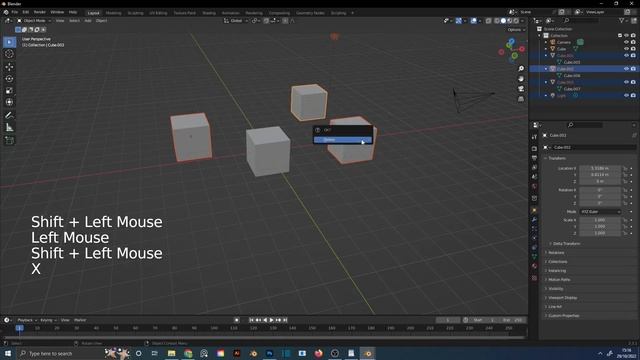Screen dimensions: 640x360
Task: Click the Scale X value field
Action: click(x=600, y=220)
